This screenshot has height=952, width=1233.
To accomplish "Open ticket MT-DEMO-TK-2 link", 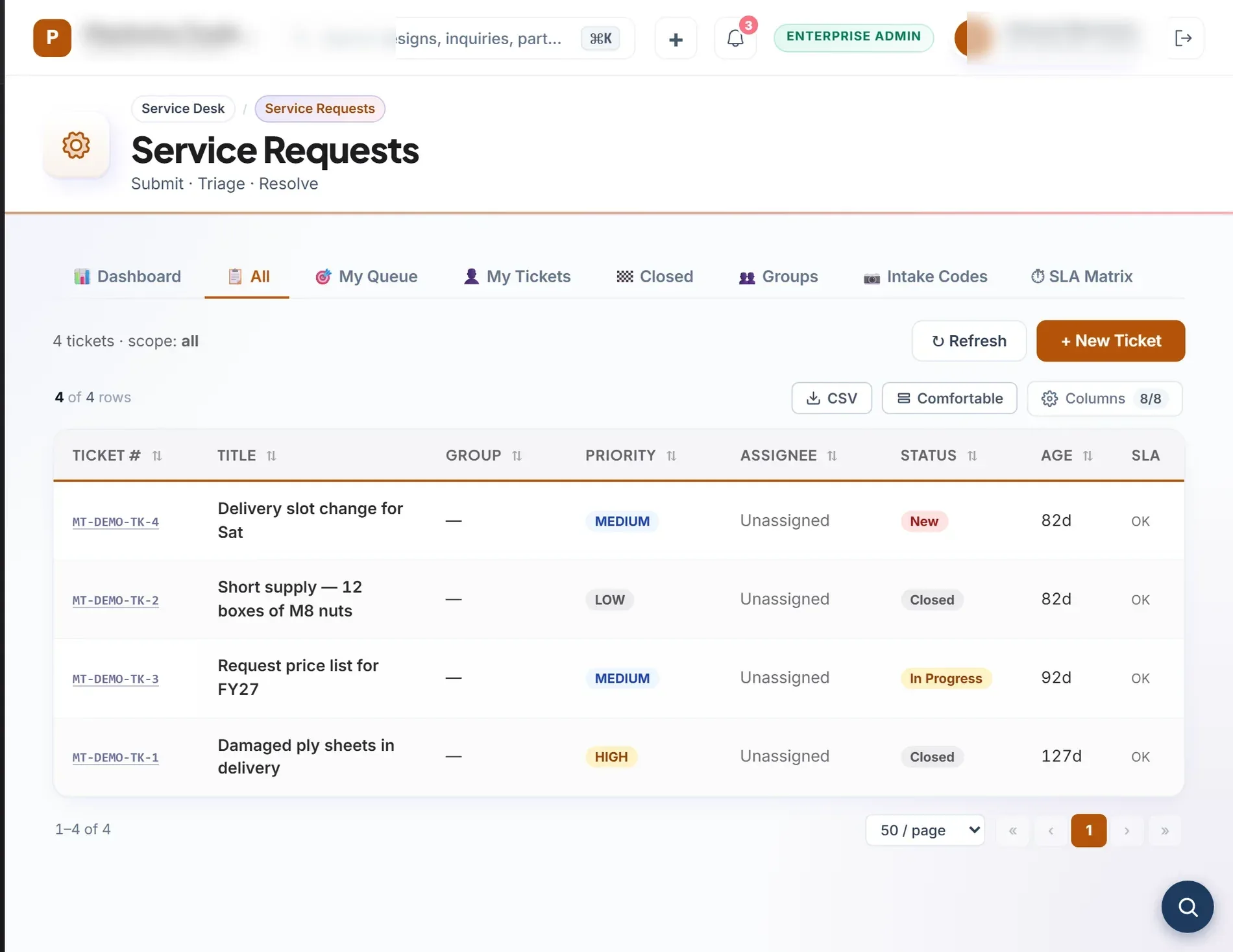I will (116, 600).
